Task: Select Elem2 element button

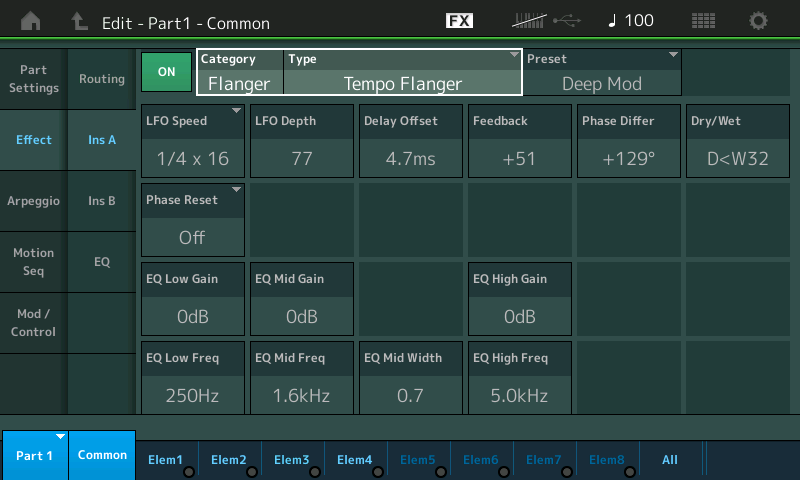Action: pyautogui.click(x=230, y=460)
